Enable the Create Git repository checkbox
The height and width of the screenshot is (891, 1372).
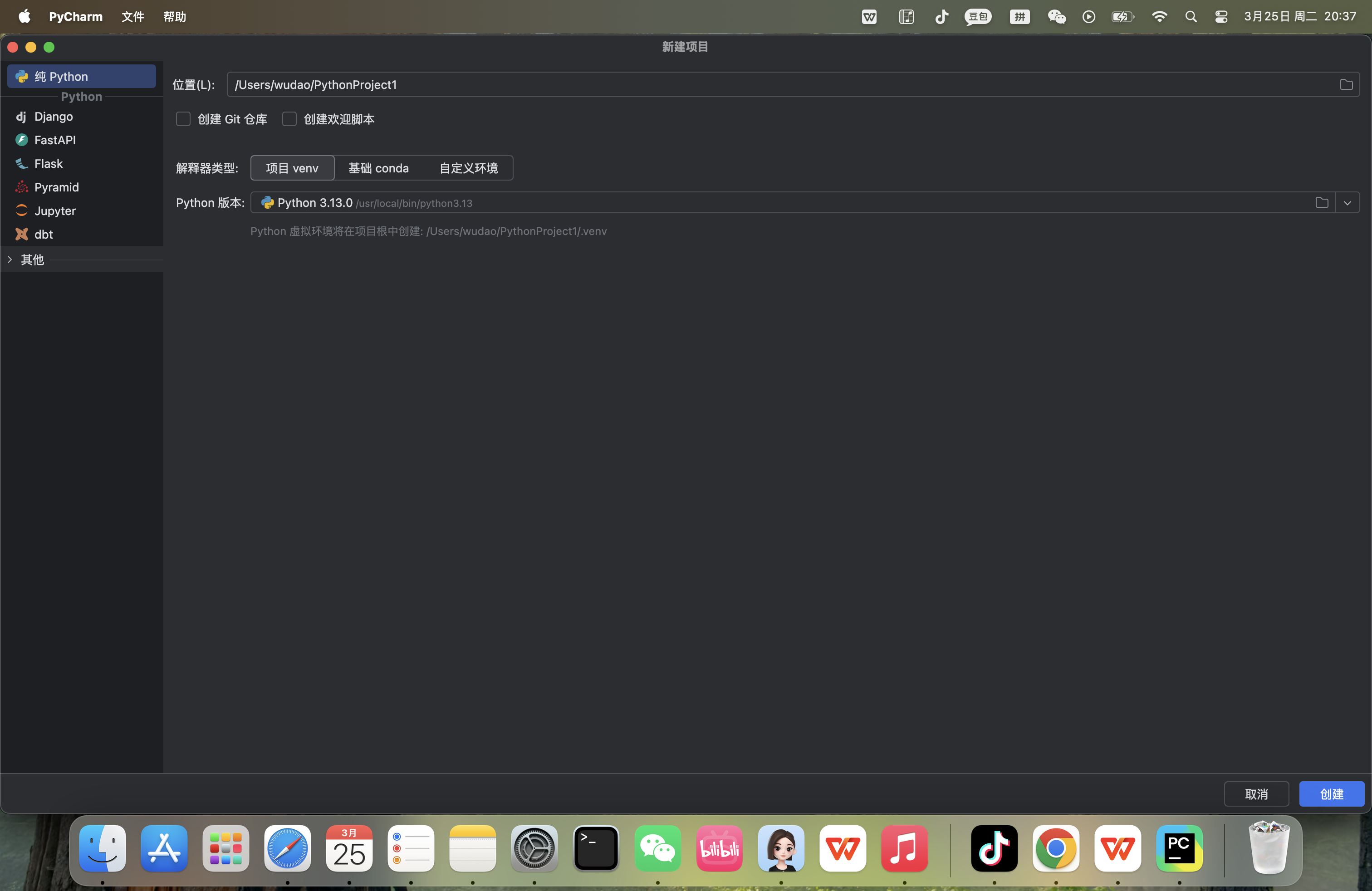coord(183,119)
